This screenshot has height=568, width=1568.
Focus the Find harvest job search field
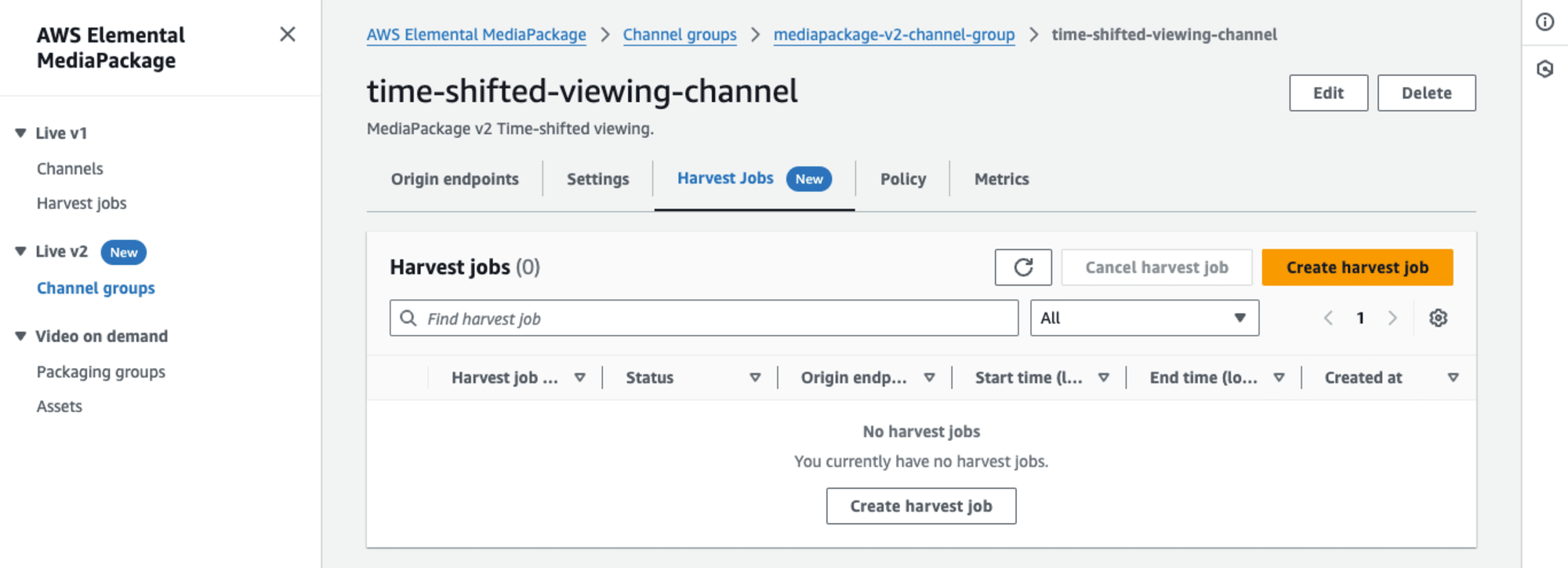(704, 318)
